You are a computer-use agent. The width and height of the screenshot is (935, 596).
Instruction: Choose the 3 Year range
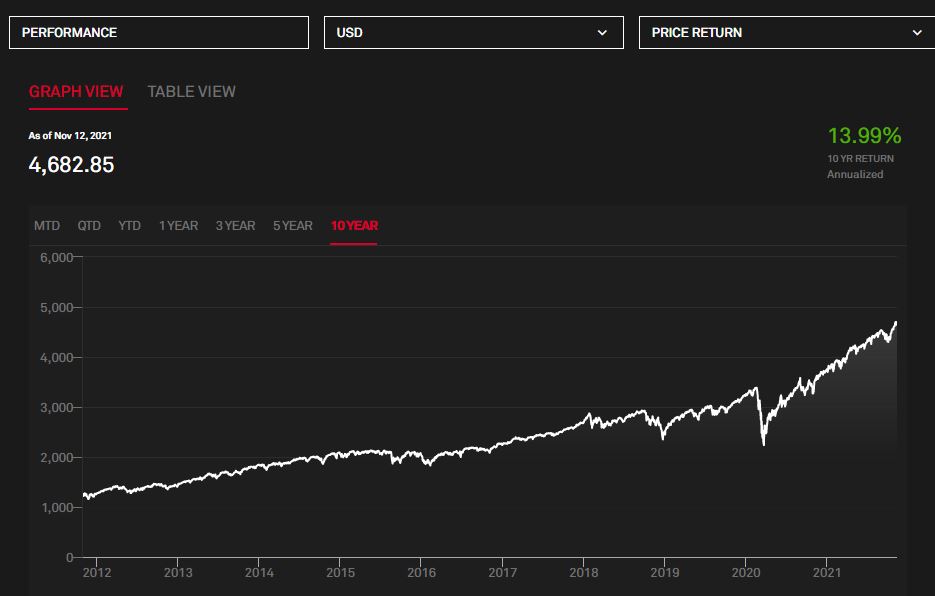235,226
